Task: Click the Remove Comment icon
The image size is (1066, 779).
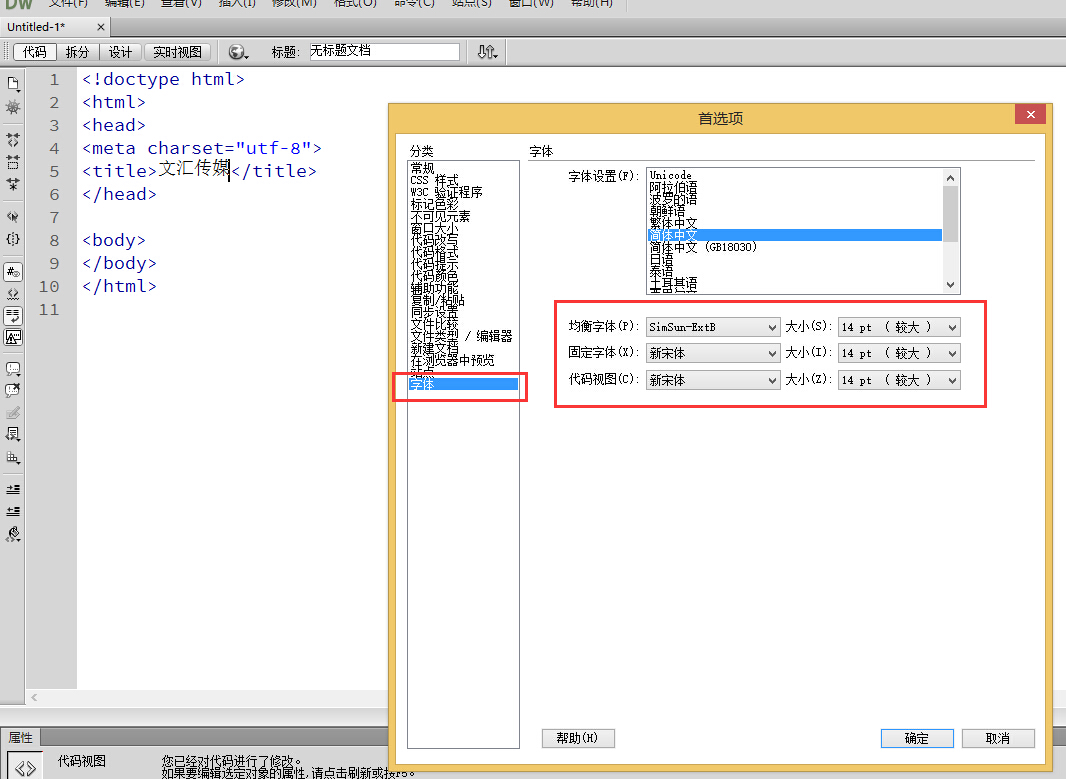Action: click(13, 391)
